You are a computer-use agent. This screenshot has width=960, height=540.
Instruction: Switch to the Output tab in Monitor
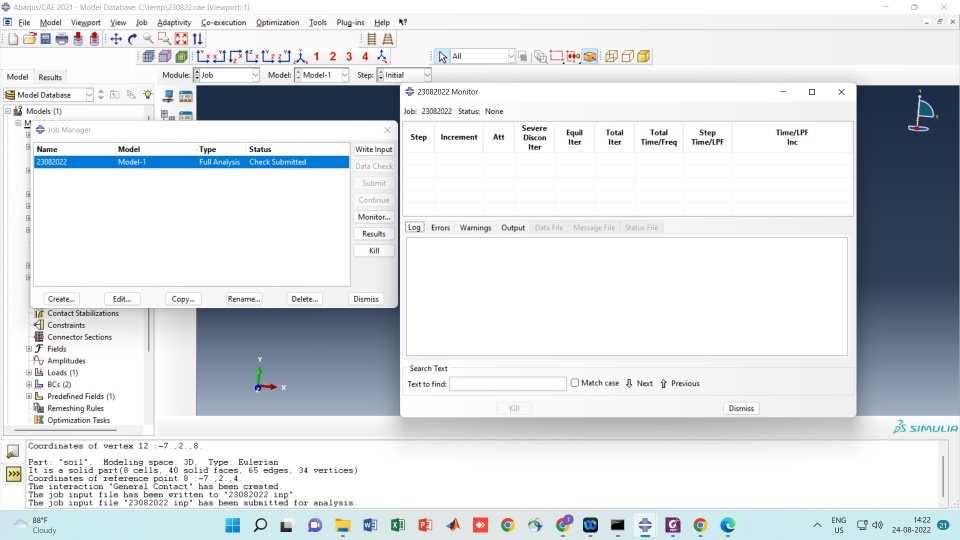(x=513, y=227)
